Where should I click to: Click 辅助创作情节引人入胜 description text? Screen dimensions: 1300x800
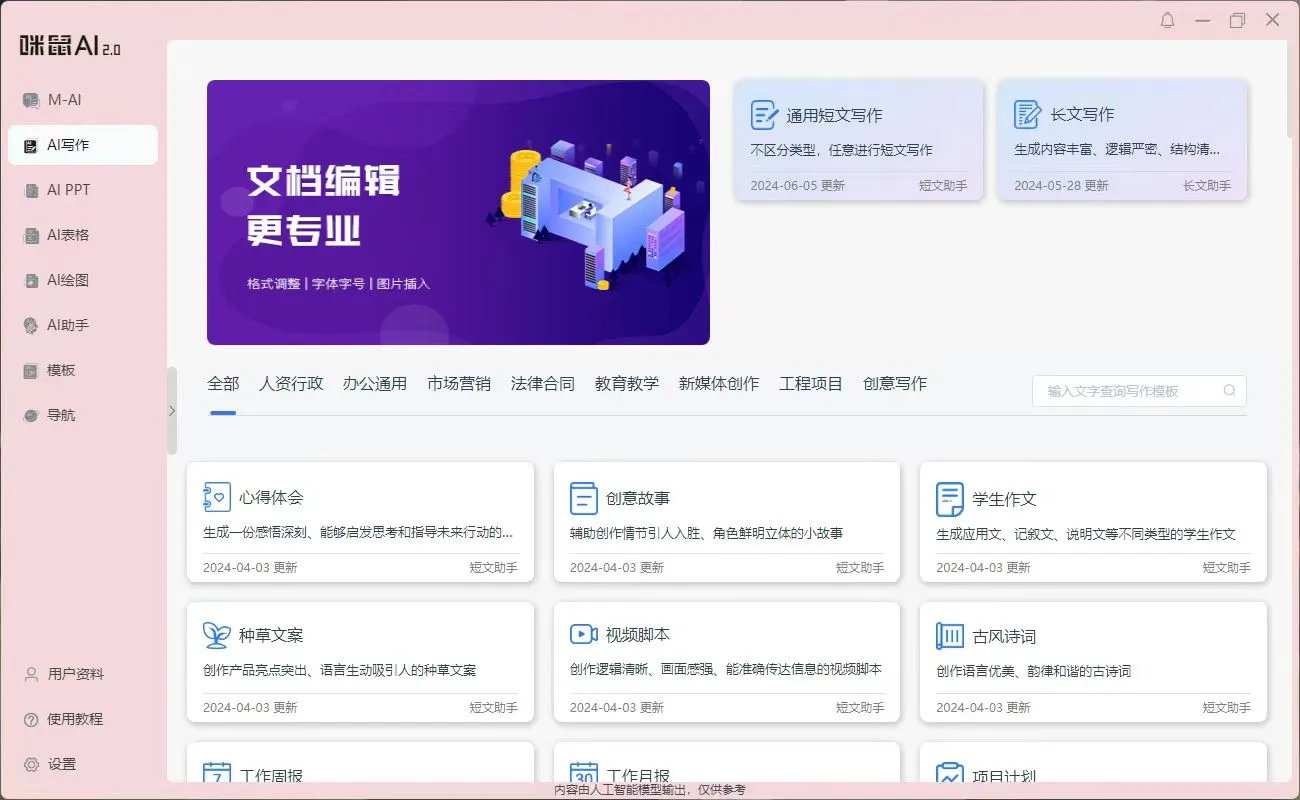pyautogui.click(x=706, y=534)
